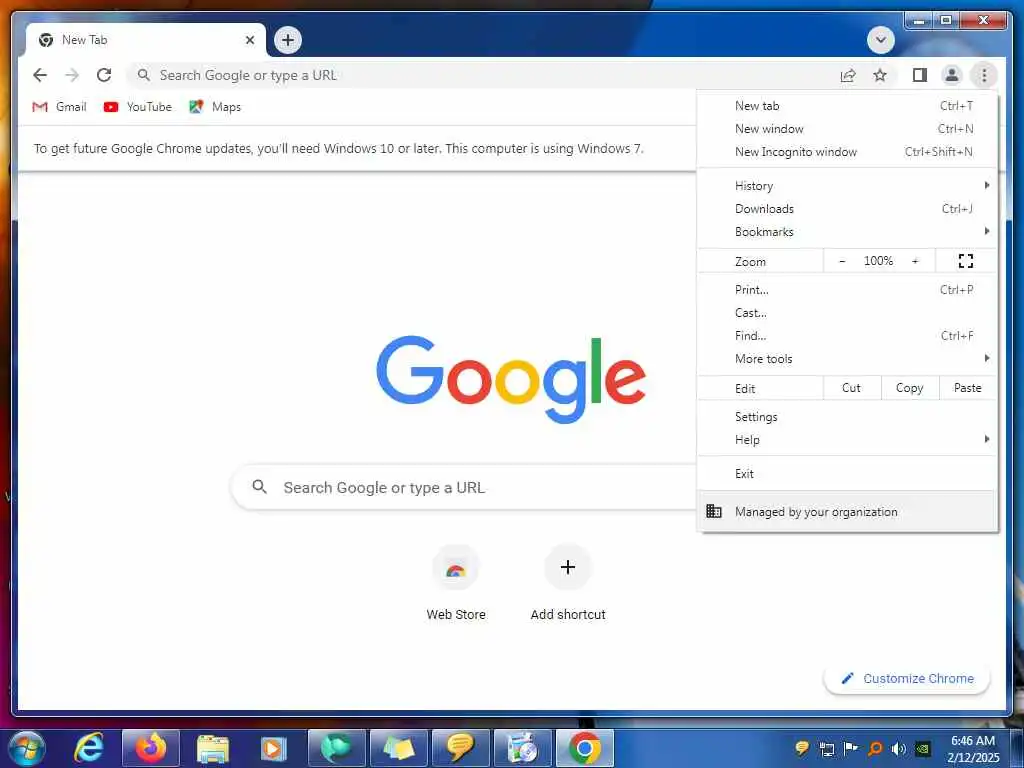
Task: Select New window menu item
Action: (847, 129)
